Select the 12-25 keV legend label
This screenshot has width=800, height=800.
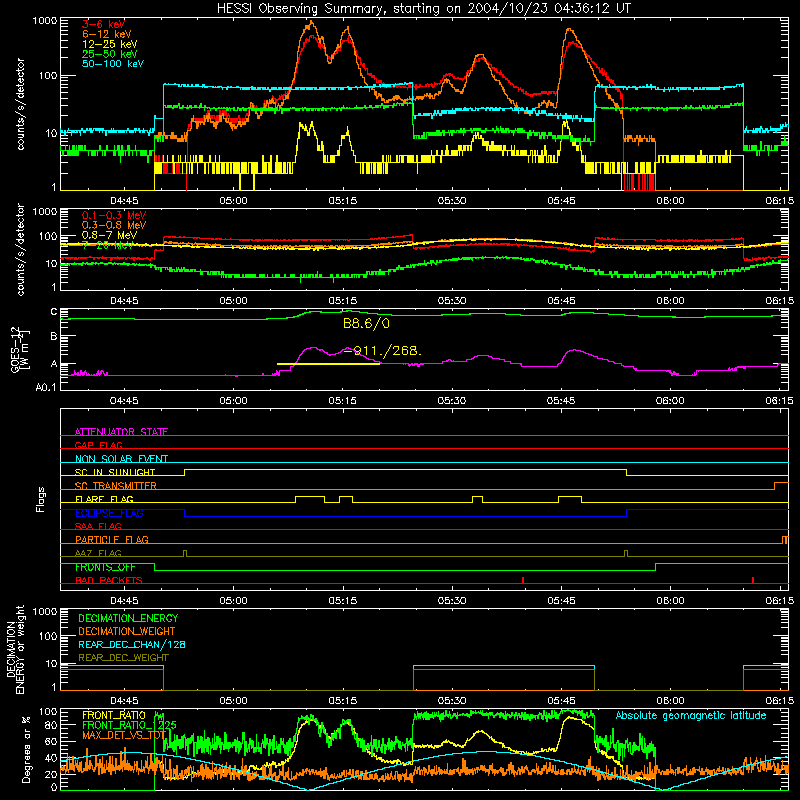click(110, 44)
